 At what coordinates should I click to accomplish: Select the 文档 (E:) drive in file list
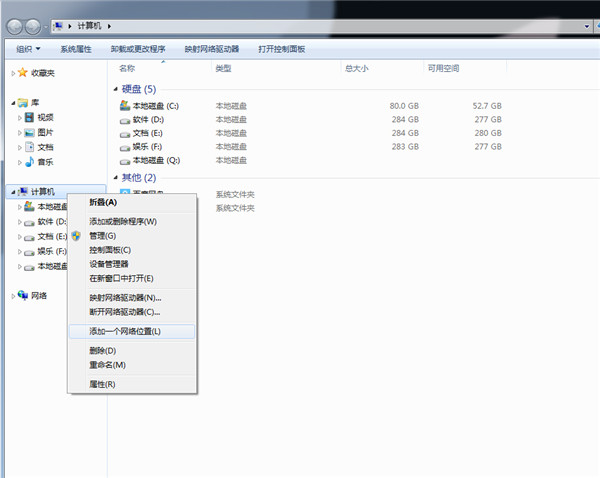pos(125,132)
